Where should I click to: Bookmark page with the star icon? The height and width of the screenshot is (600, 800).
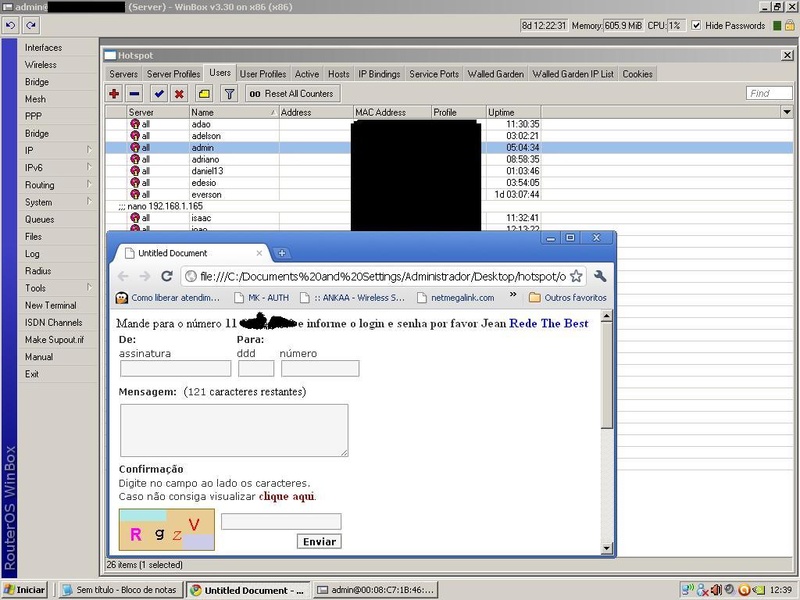coord(576,276)
